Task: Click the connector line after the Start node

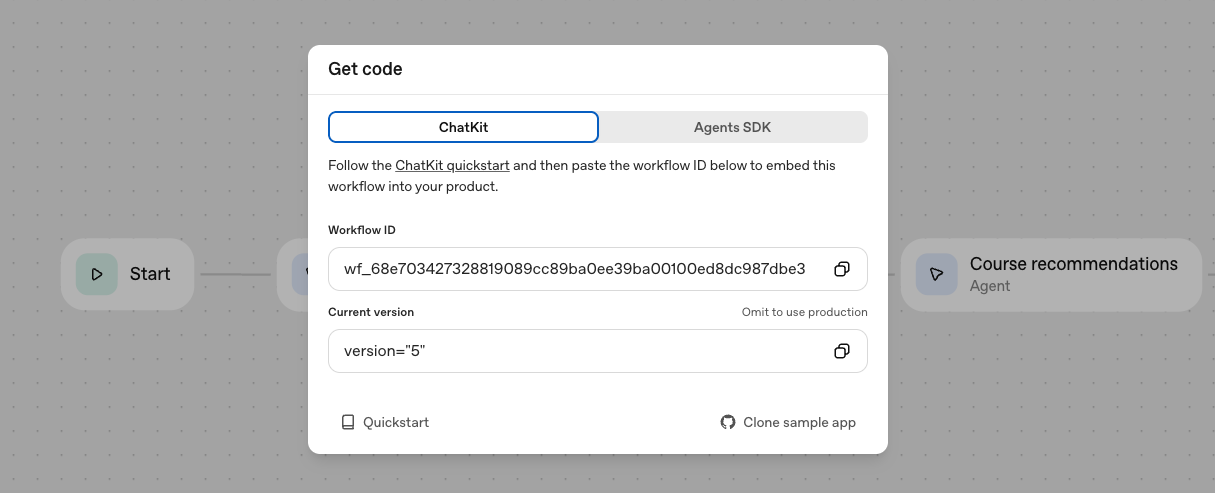Action: pos(235,274)
